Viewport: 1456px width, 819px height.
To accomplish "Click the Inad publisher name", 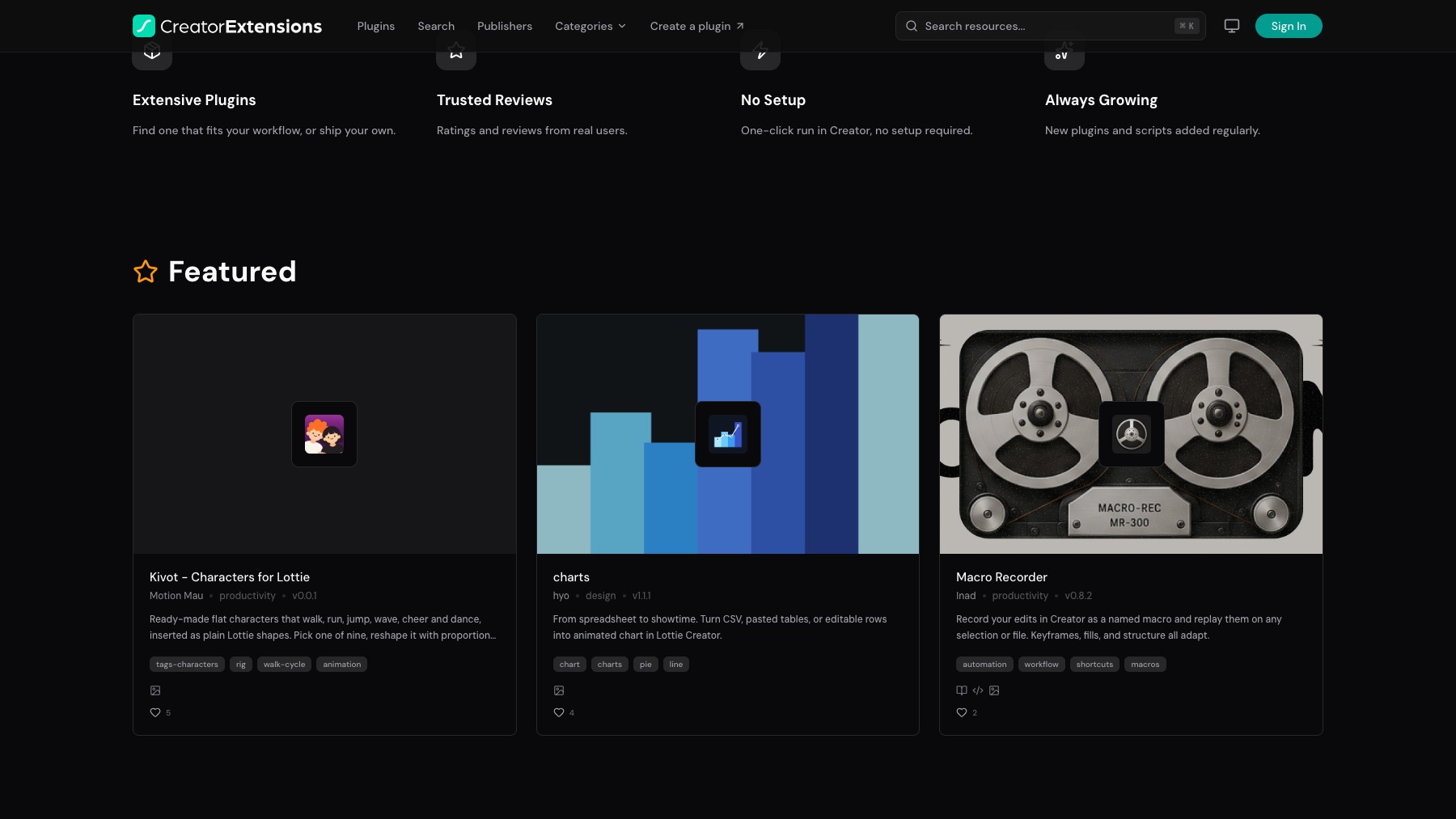I will [x=966, y=596].
